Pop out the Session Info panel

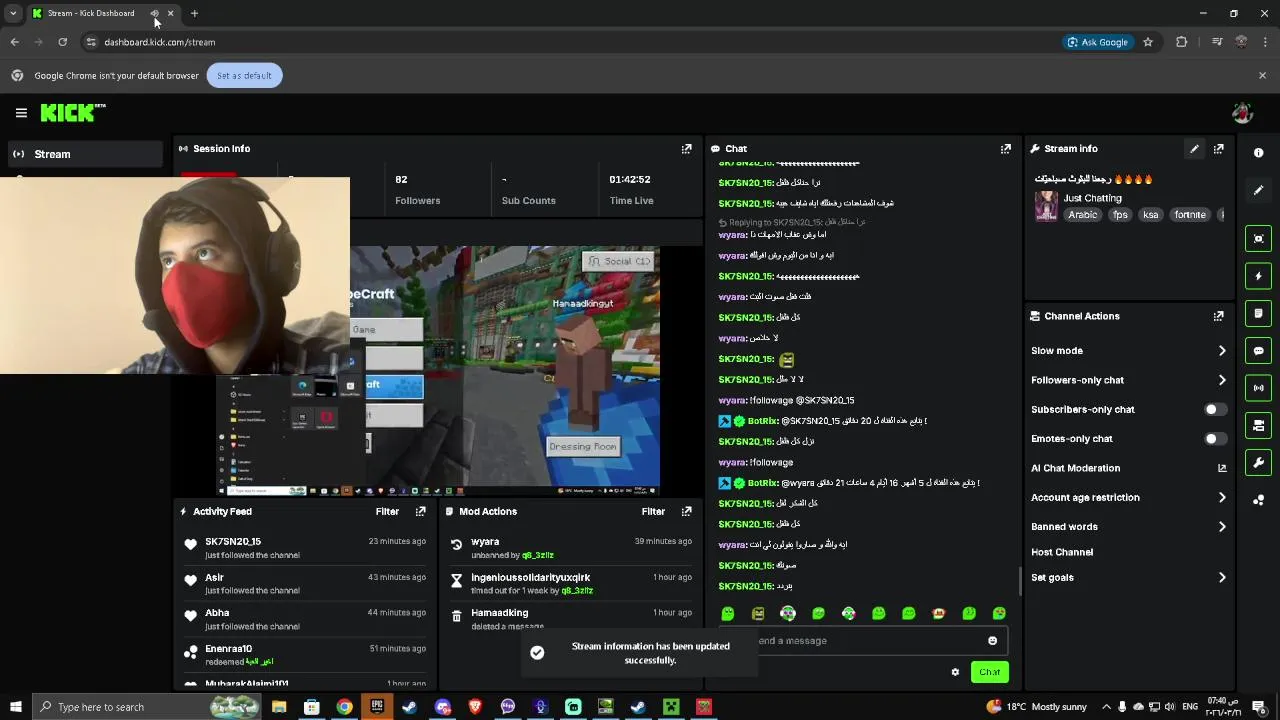tap(686, 149)
